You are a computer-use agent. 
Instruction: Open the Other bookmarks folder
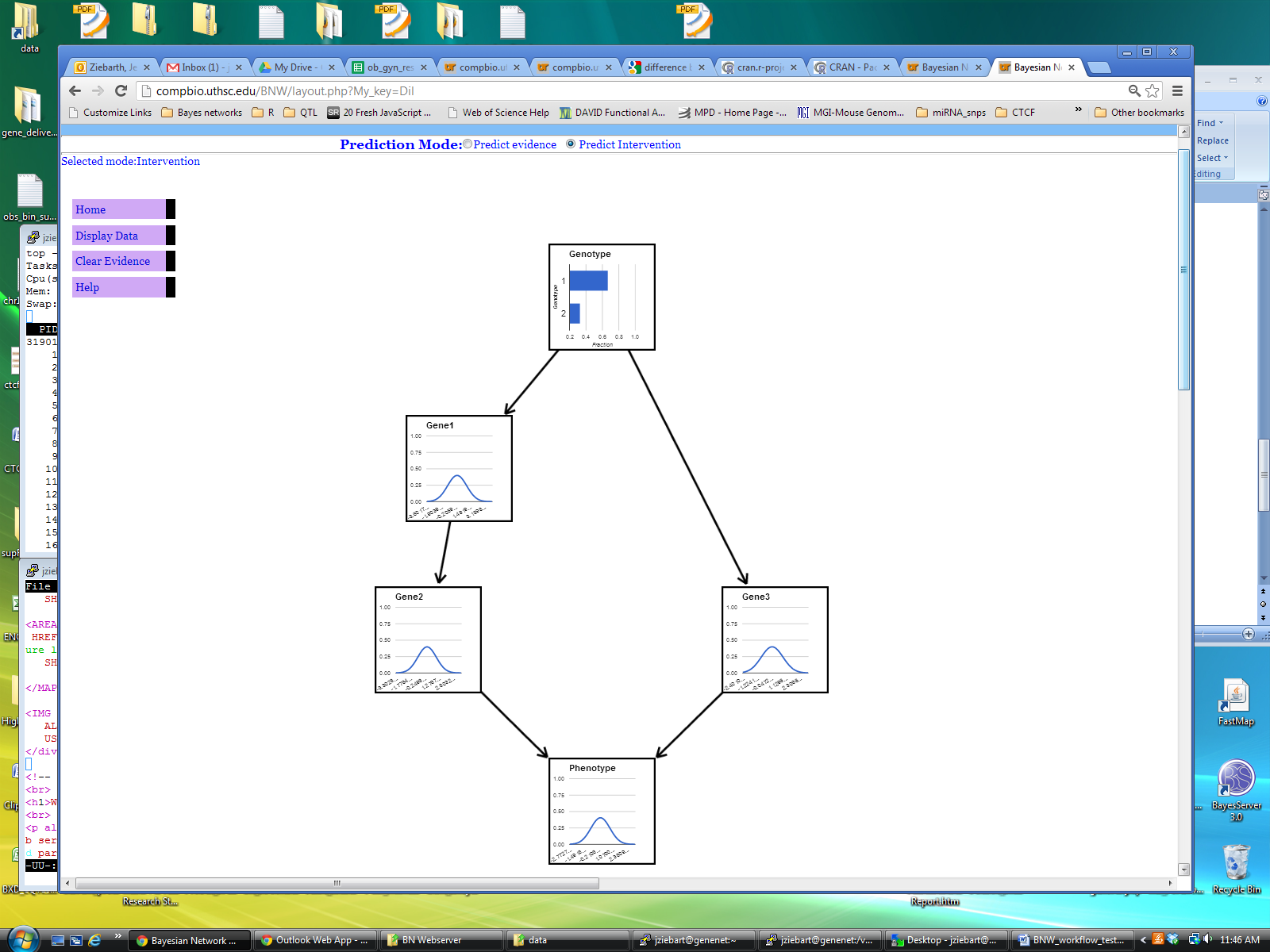click(1139, 113)
